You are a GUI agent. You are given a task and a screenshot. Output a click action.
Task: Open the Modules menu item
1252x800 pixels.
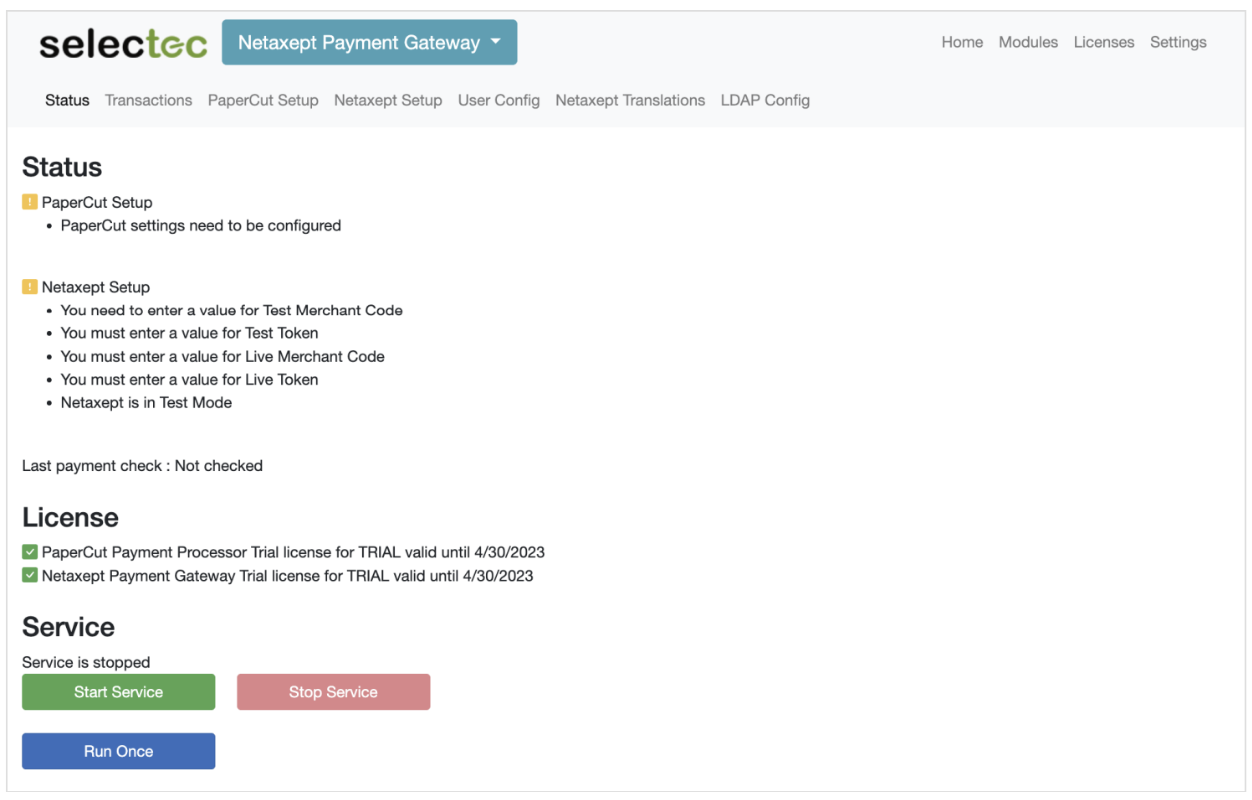tap(1028, 42)
